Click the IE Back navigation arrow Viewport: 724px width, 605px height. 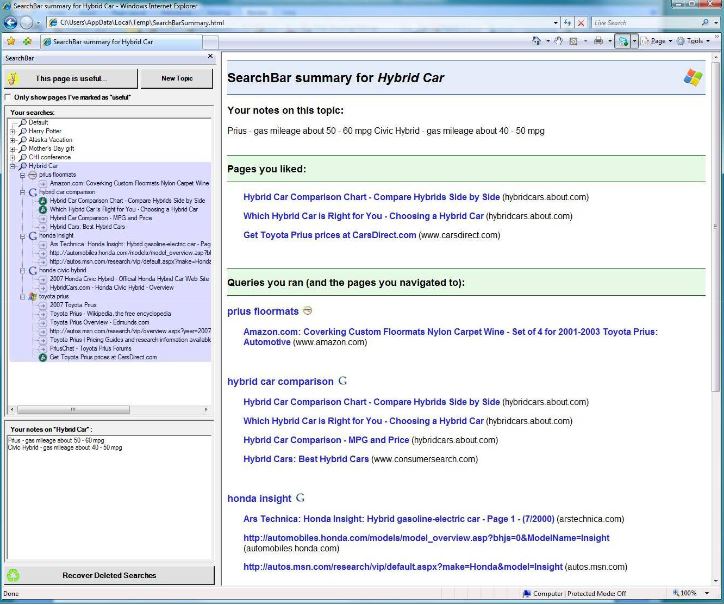pyautogui.click(x=11, y=21)
